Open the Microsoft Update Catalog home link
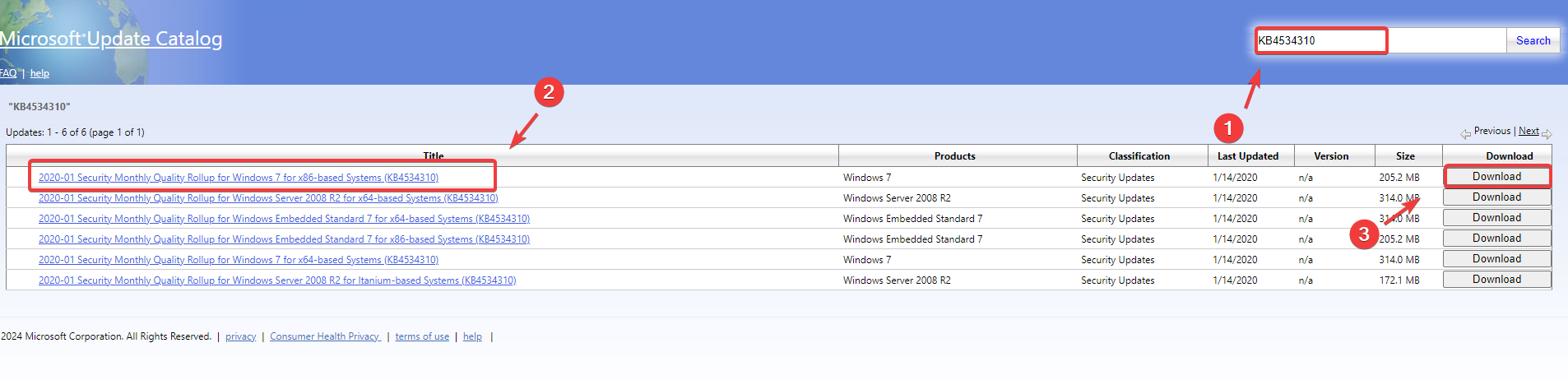The image size is (1568, 380). (x=111, y=39)
